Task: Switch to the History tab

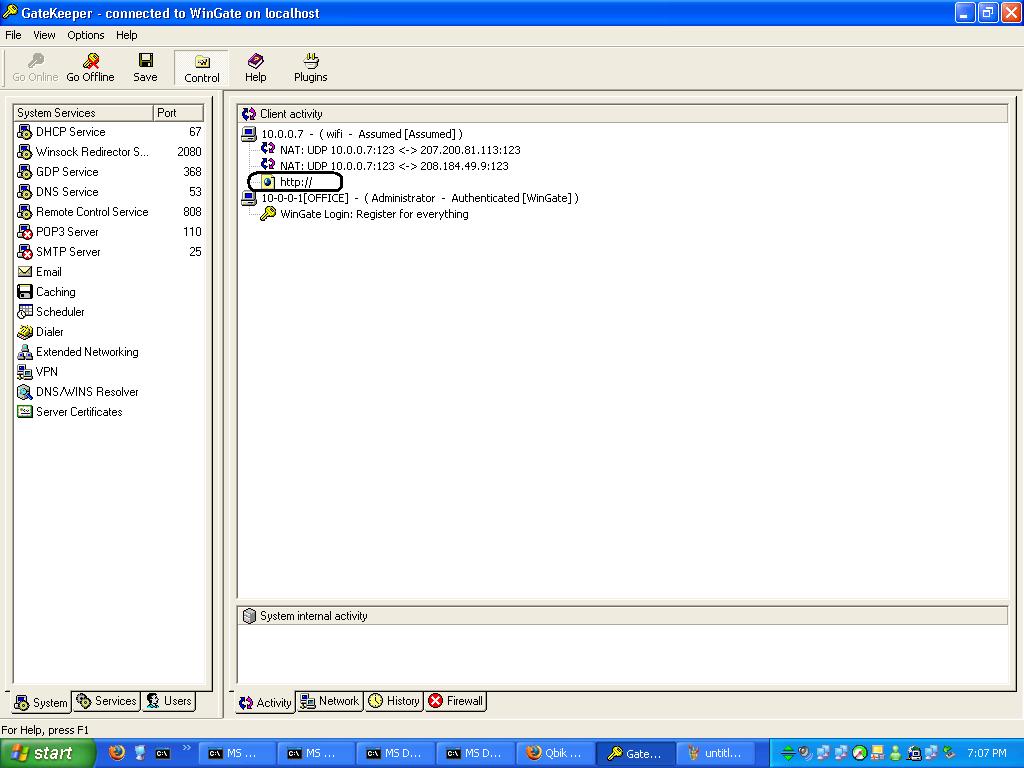Action: (394, 701)
